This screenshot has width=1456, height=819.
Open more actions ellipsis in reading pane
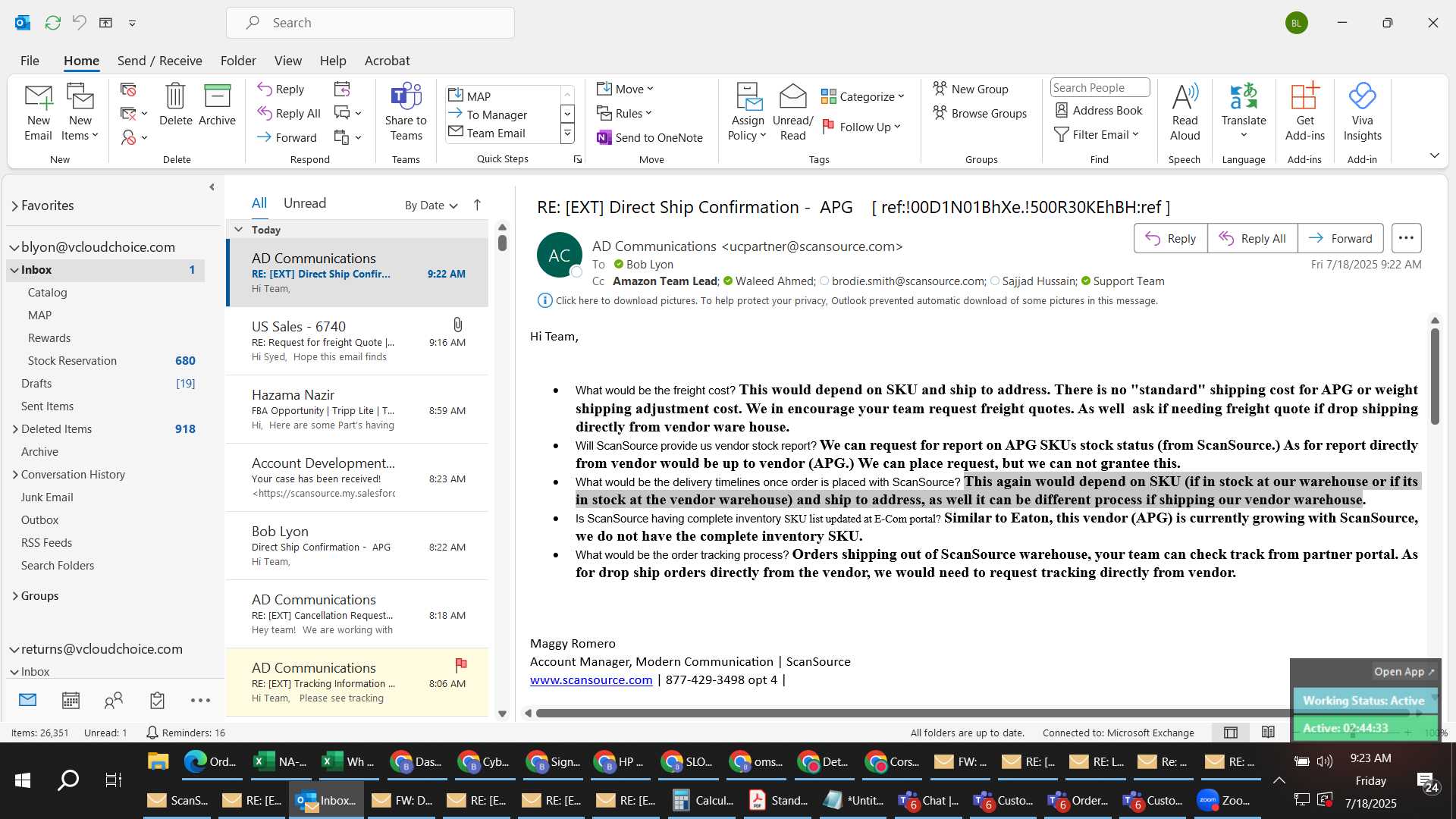point(1406,238)
